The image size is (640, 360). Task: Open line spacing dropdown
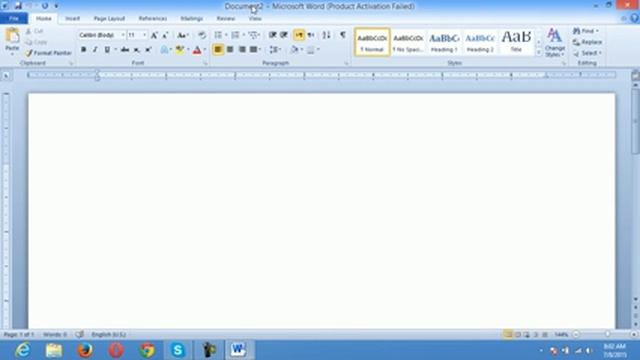pyautogui.click(x=275, y=49)
